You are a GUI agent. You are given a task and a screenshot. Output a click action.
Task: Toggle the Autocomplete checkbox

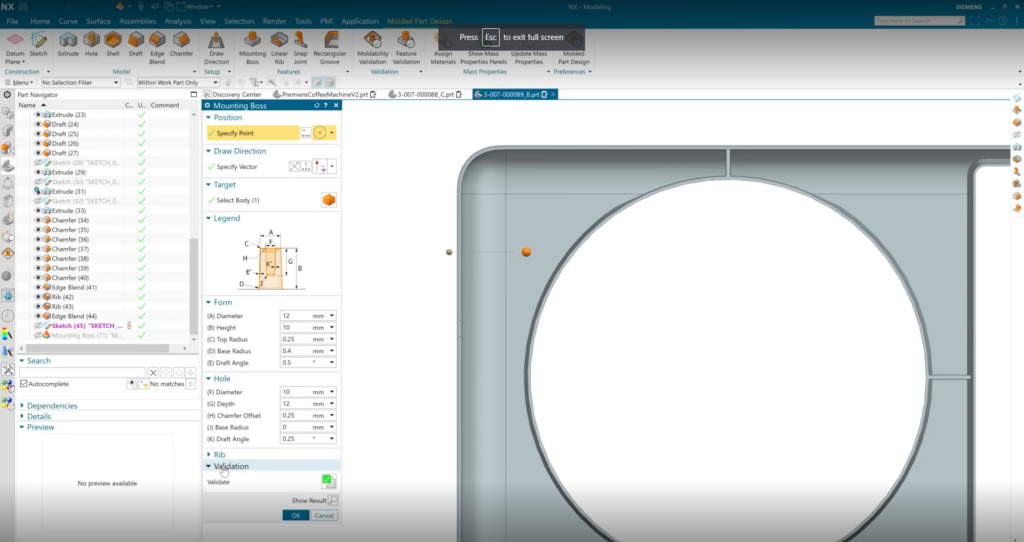[x=25, y=384]
